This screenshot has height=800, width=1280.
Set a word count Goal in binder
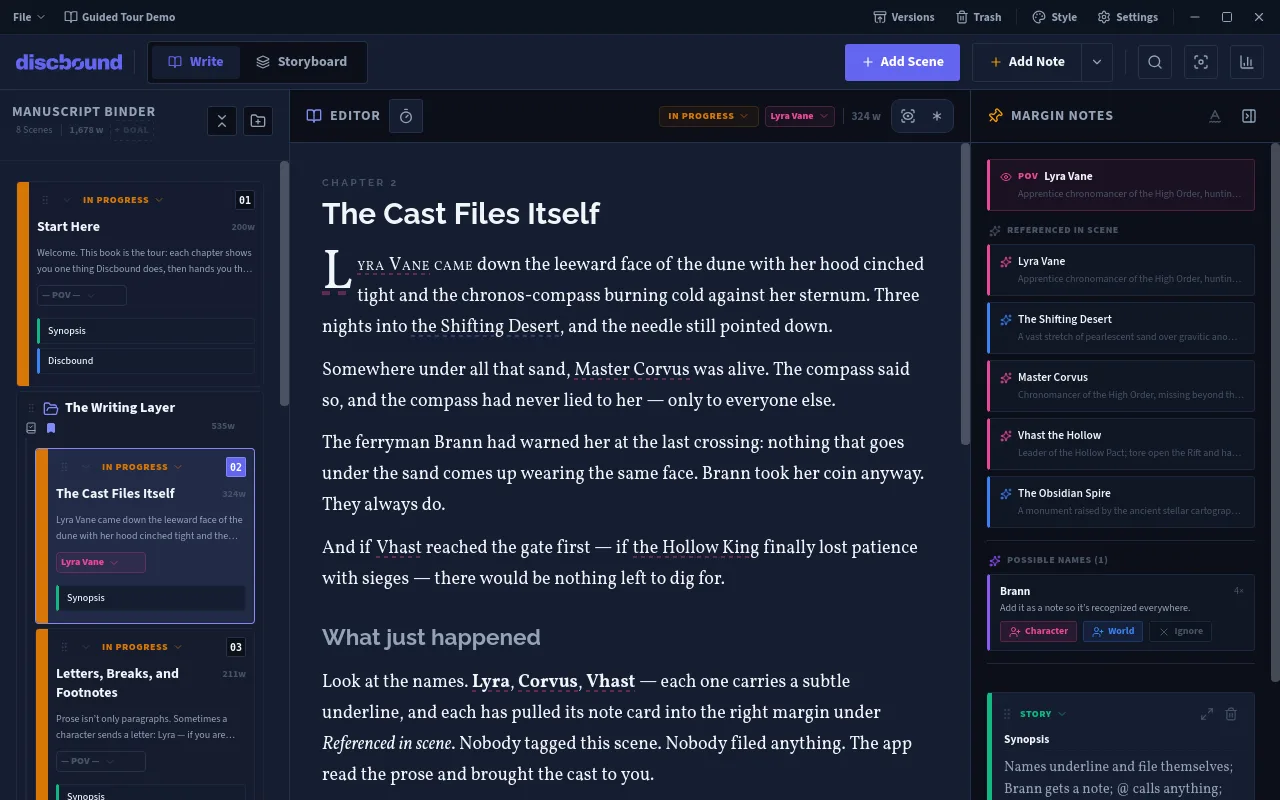[x=131, y=130]
